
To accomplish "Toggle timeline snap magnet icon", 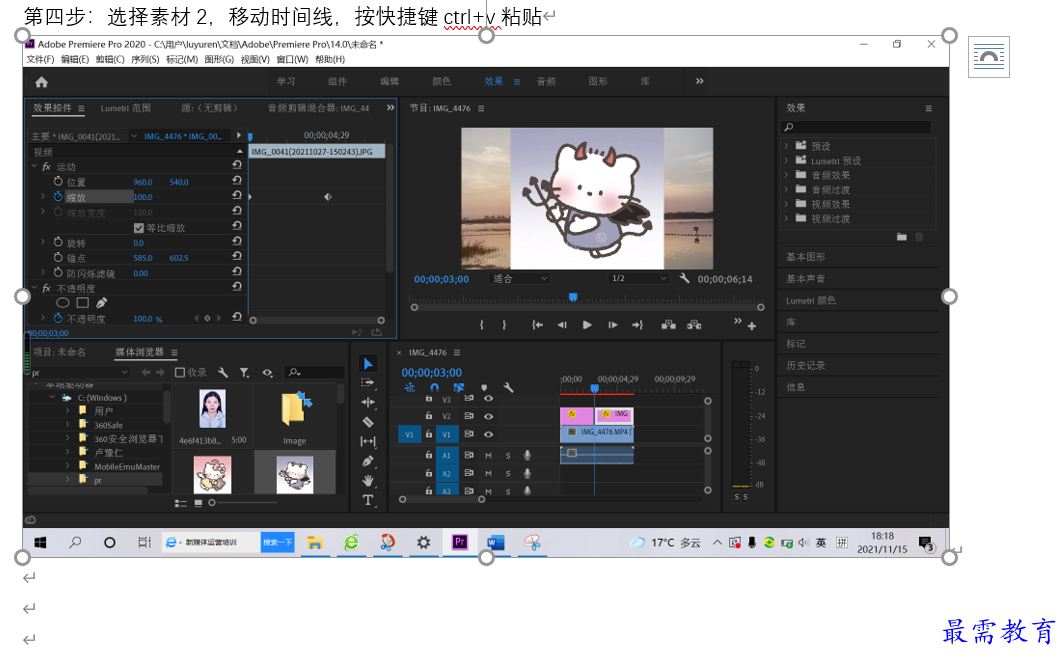I will [x=434, y=387].
